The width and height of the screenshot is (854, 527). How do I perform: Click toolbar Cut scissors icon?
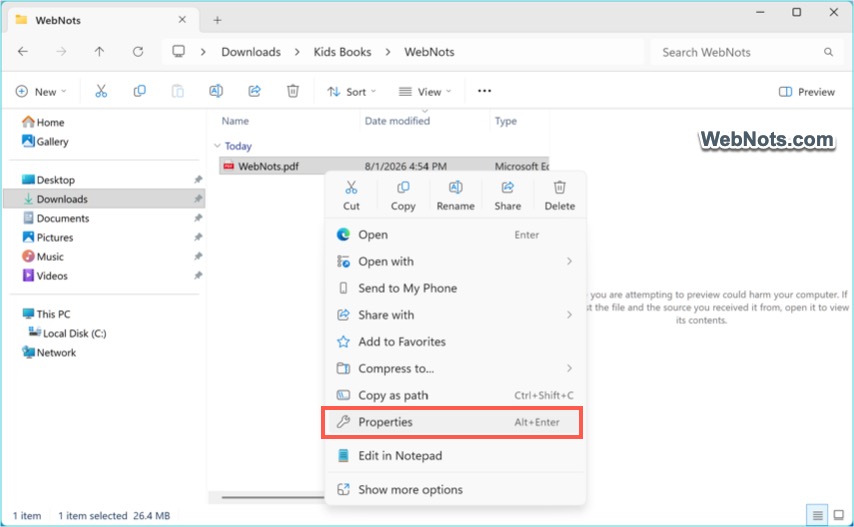tap(101, 91)
